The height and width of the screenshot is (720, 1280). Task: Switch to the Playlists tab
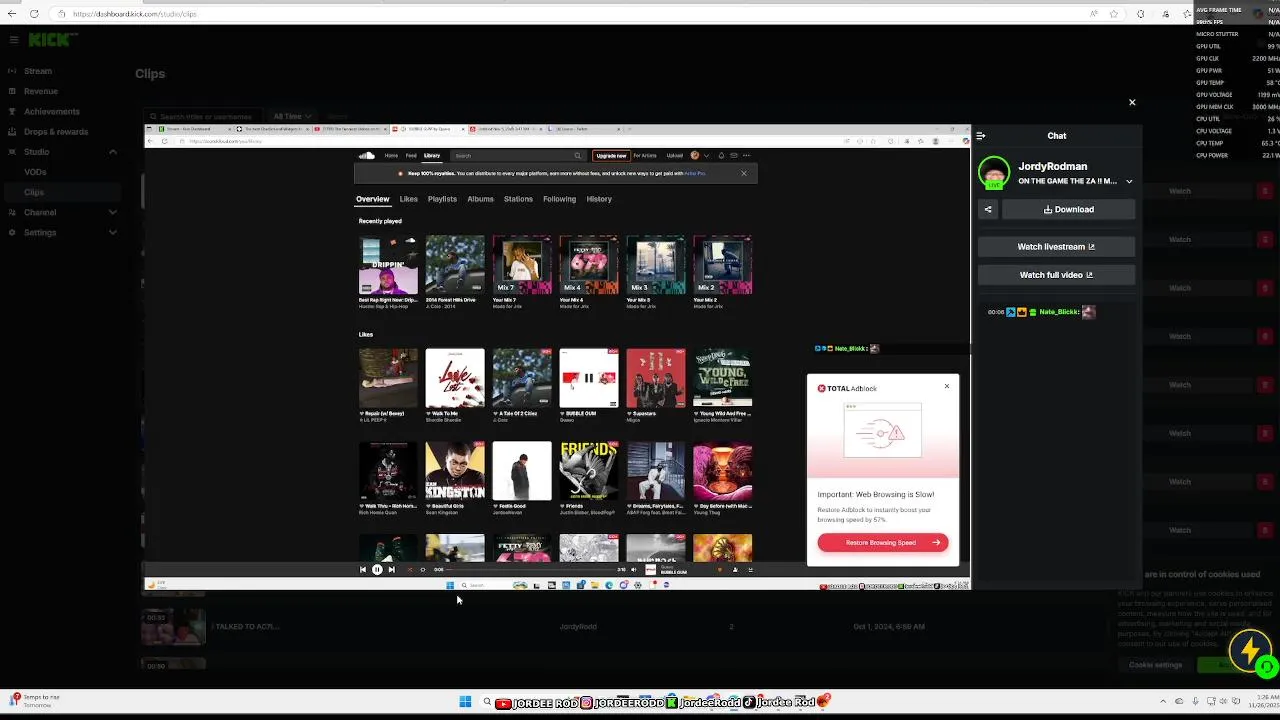click(x=442, y=199)
